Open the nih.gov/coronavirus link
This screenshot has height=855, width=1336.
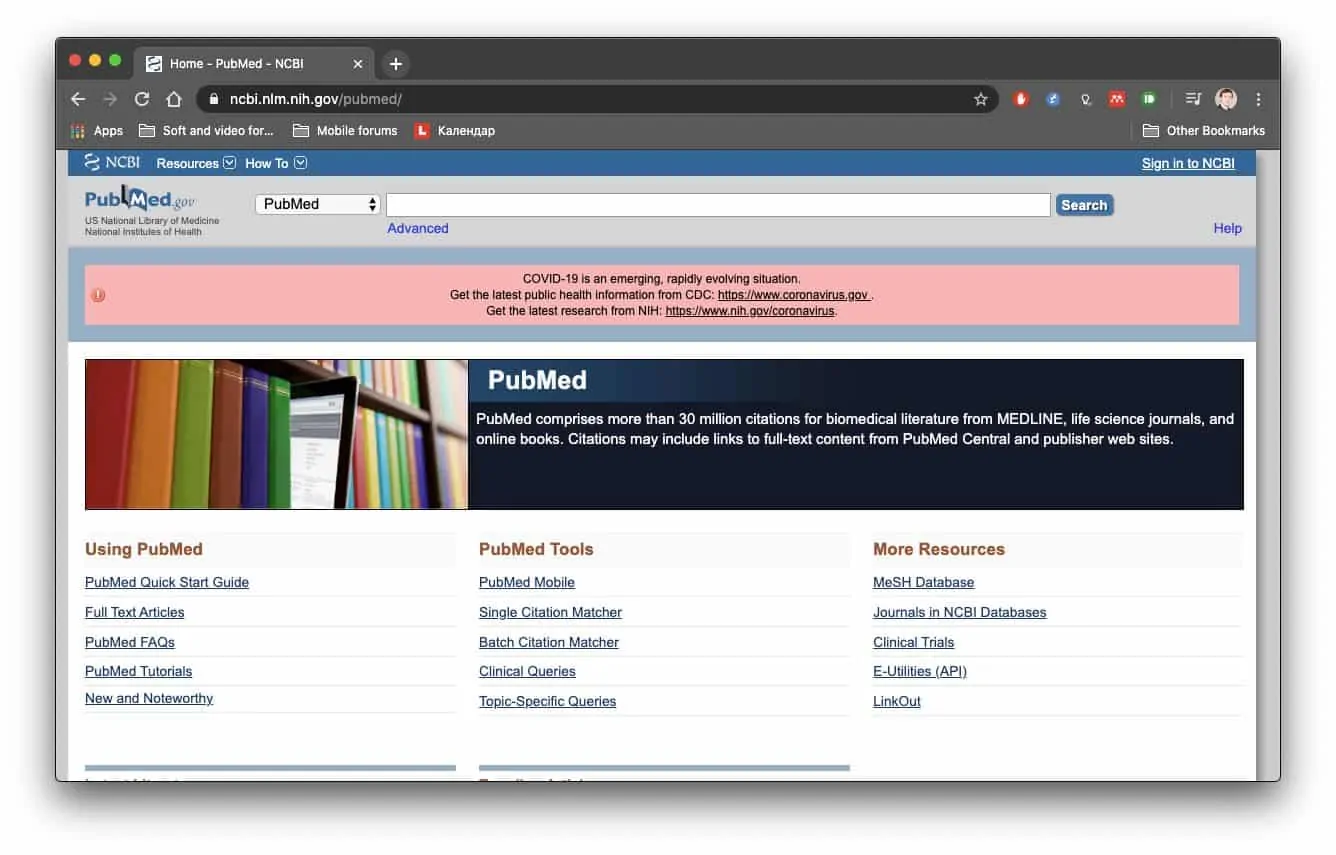(750, 311)
